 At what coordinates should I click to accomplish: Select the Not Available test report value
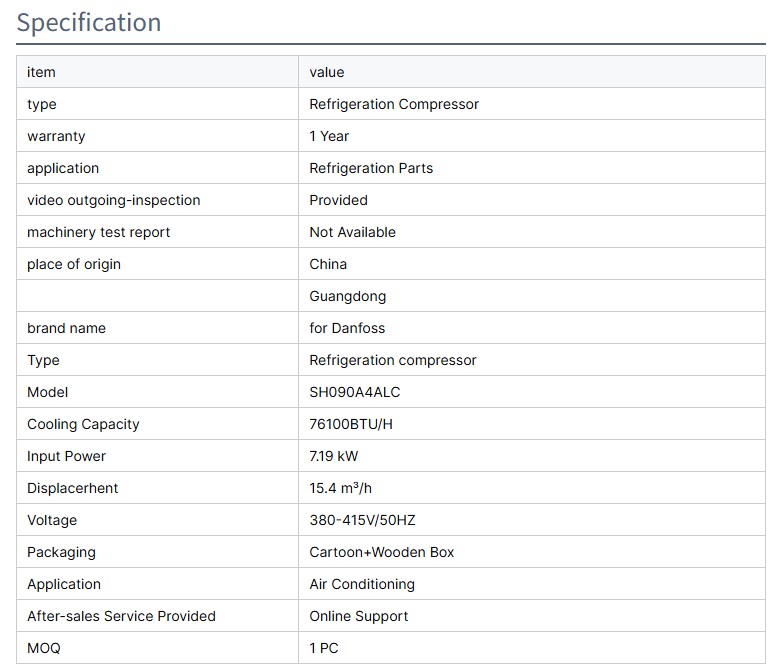tap(352, 232)
